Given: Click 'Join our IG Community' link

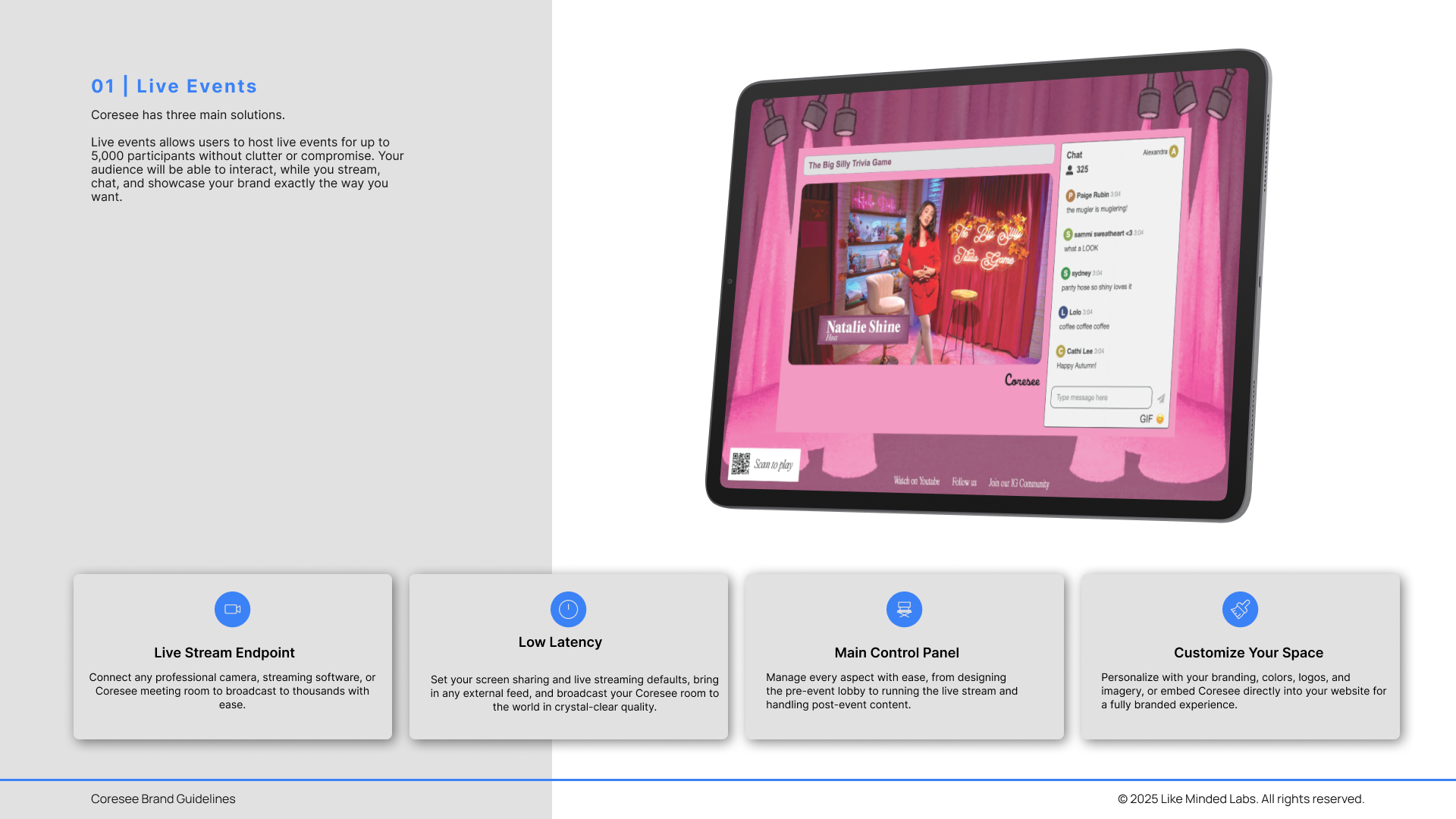Looking at the screenshot, I should point(1018,483).
